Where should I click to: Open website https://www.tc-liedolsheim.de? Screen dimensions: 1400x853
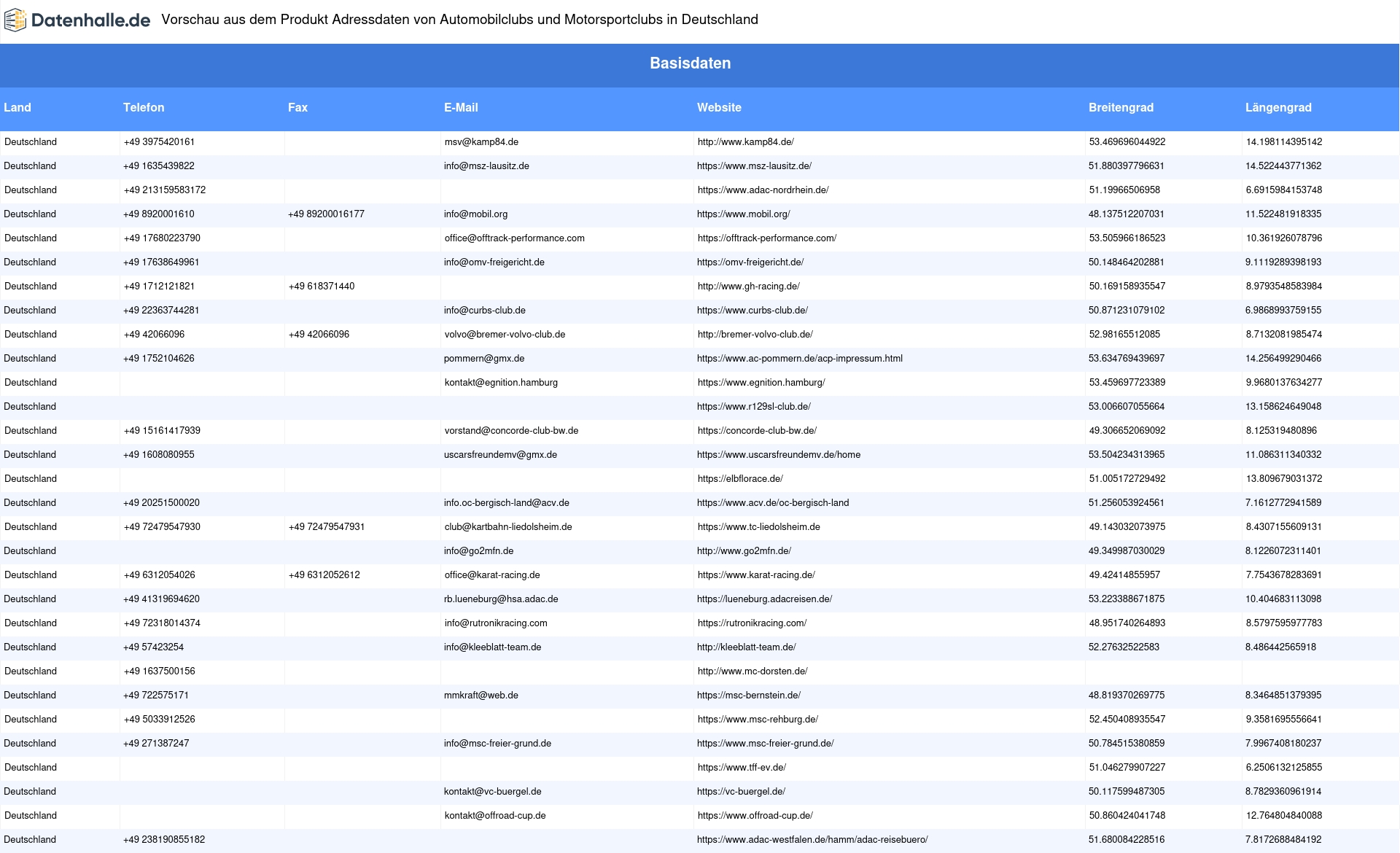(x=758, y=527)
